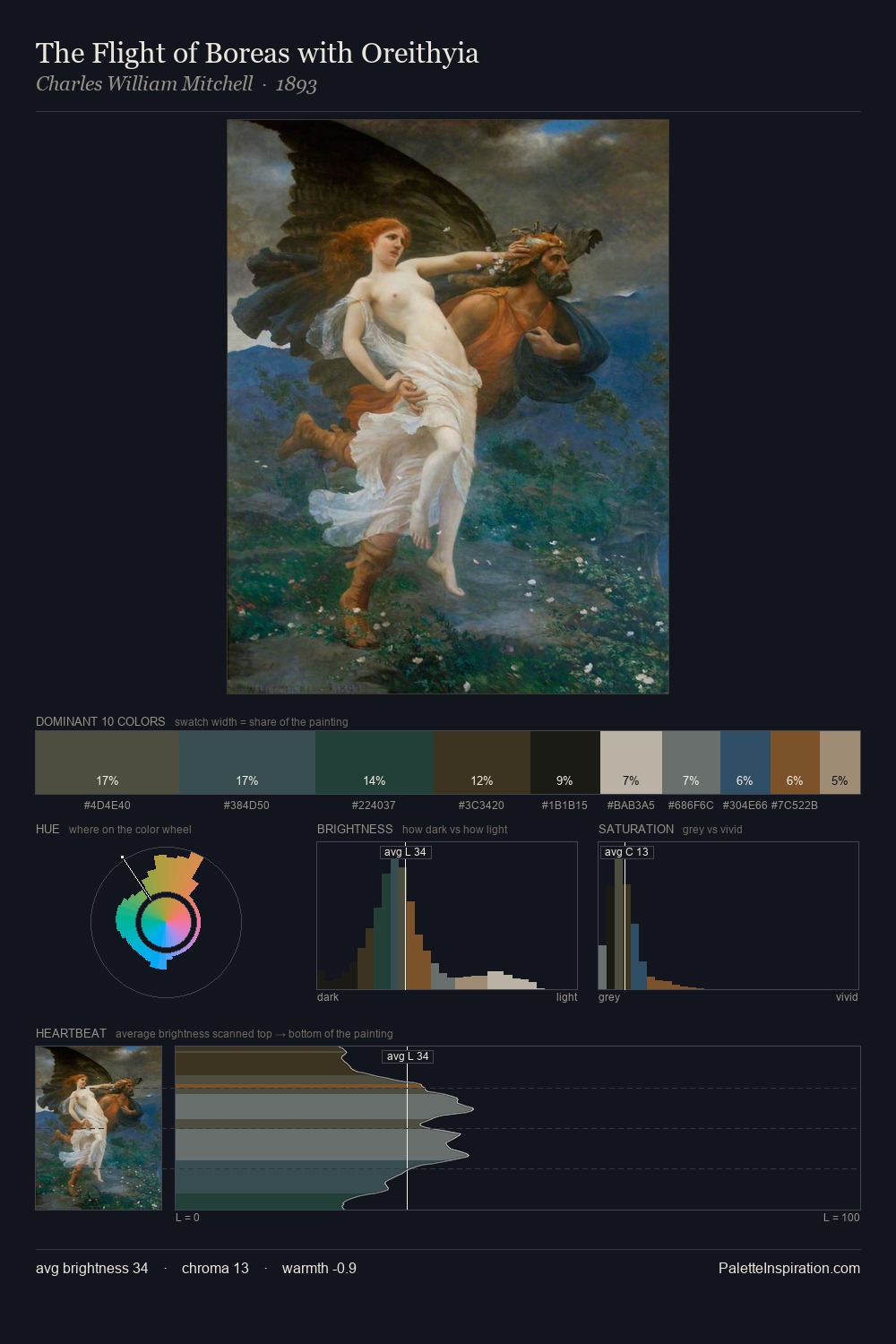Click the HUE section heading
896x1344 pixels.
coord(47,830)
